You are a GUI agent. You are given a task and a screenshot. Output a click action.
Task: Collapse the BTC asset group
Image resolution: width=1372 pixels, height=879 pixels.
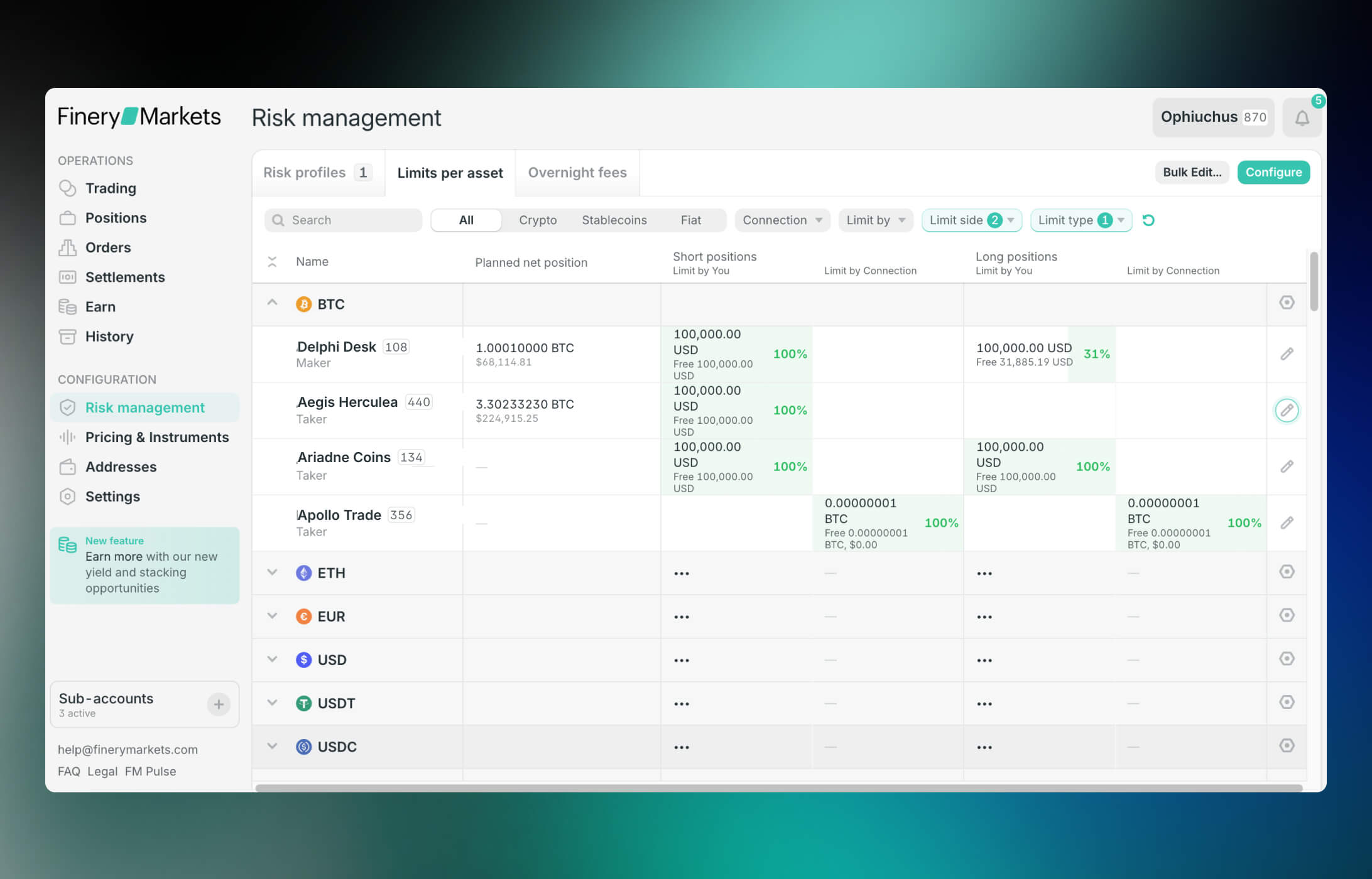[272, 303]
